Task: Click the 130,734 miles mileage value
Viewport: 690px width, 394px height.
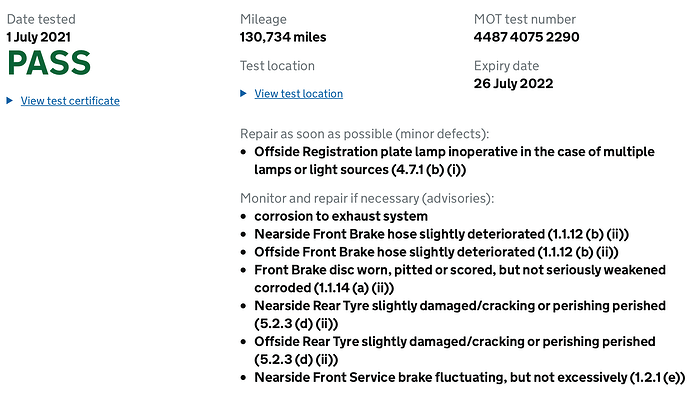Action: [283, 37]
